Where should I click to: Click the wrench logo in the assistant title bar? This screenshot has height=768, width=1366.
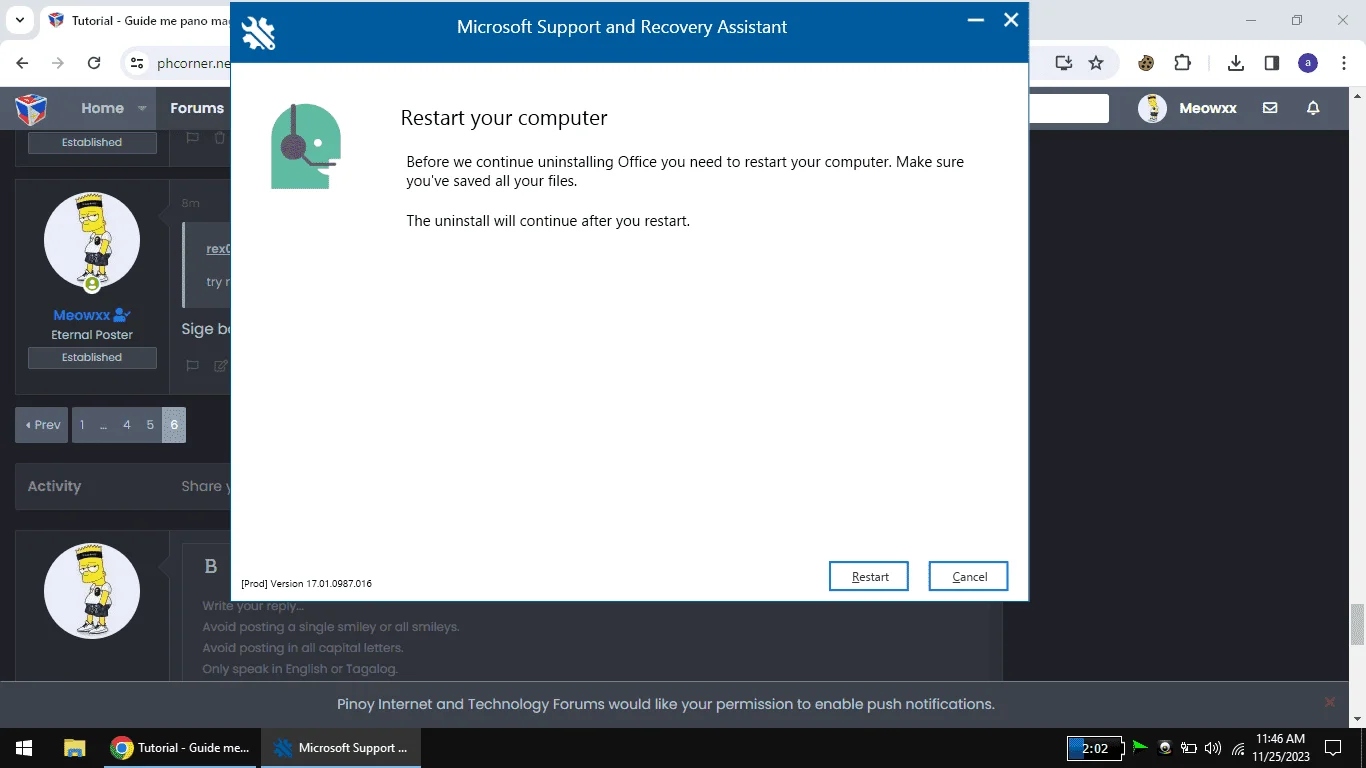click(x=258, y=32)
